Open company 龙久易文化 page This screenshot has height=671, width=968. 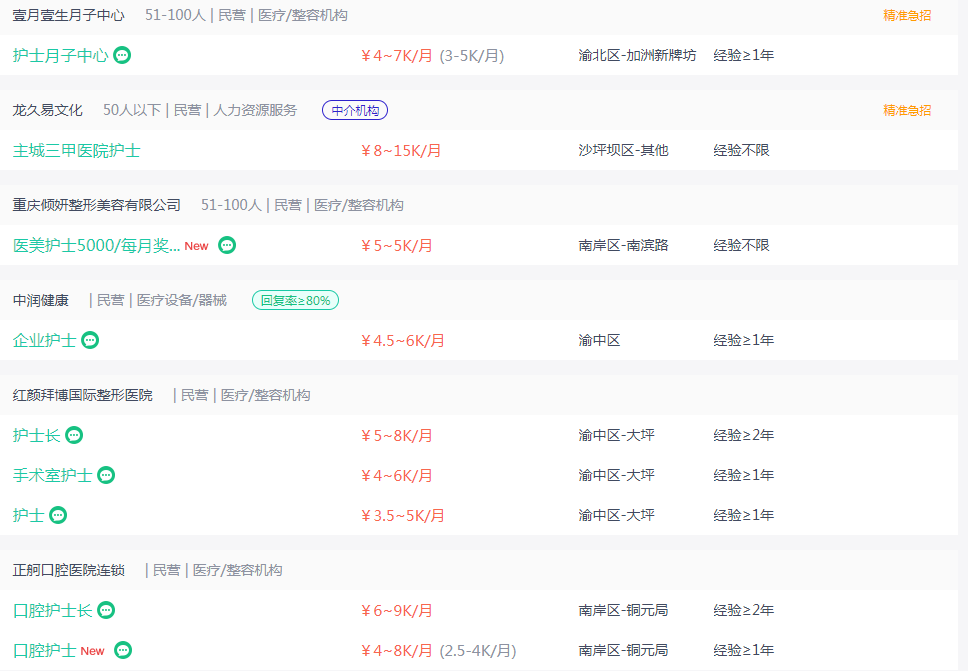(x=48, y=110)
